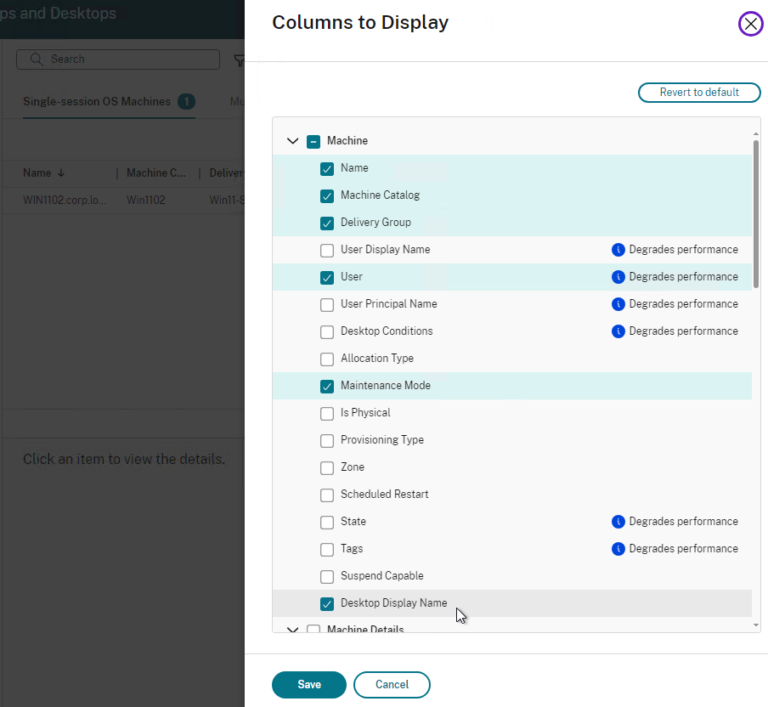Image resolution: width=768 pixels, height=707 pixels.
Task: Click info icon in the User row
Action: [618, 277]
